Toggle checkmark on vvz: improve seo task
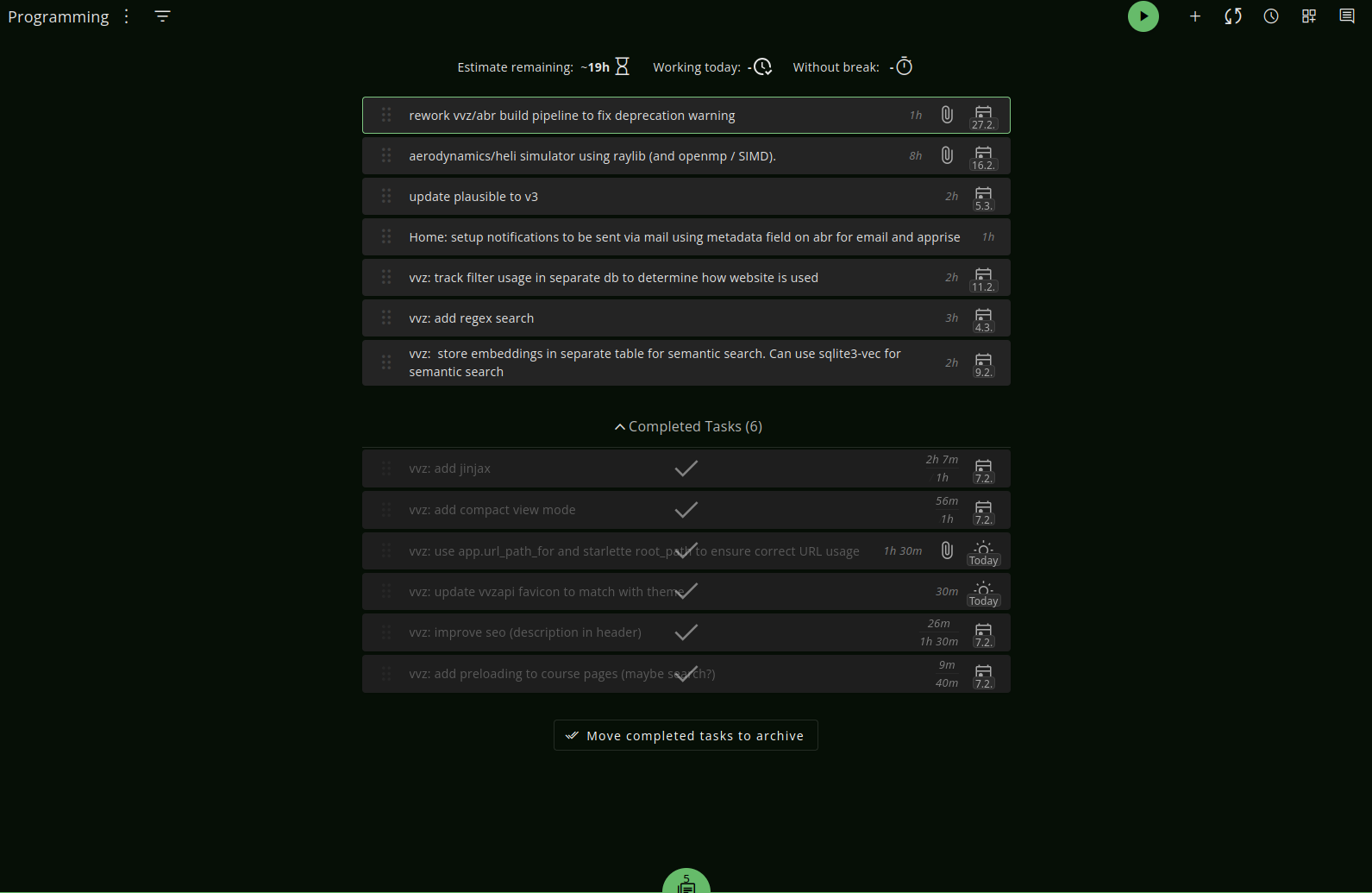Screen dimensions: 1372x893 point(686,632)
